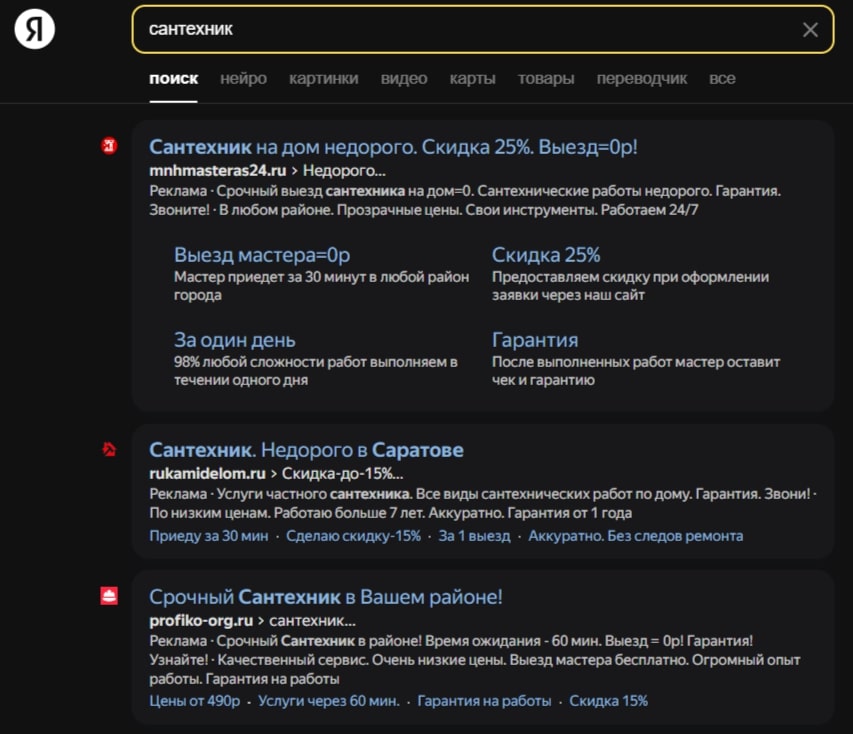853x734 pixels.
Task: Open the "переводчик" tab
Action: click(x=642, y=78)
